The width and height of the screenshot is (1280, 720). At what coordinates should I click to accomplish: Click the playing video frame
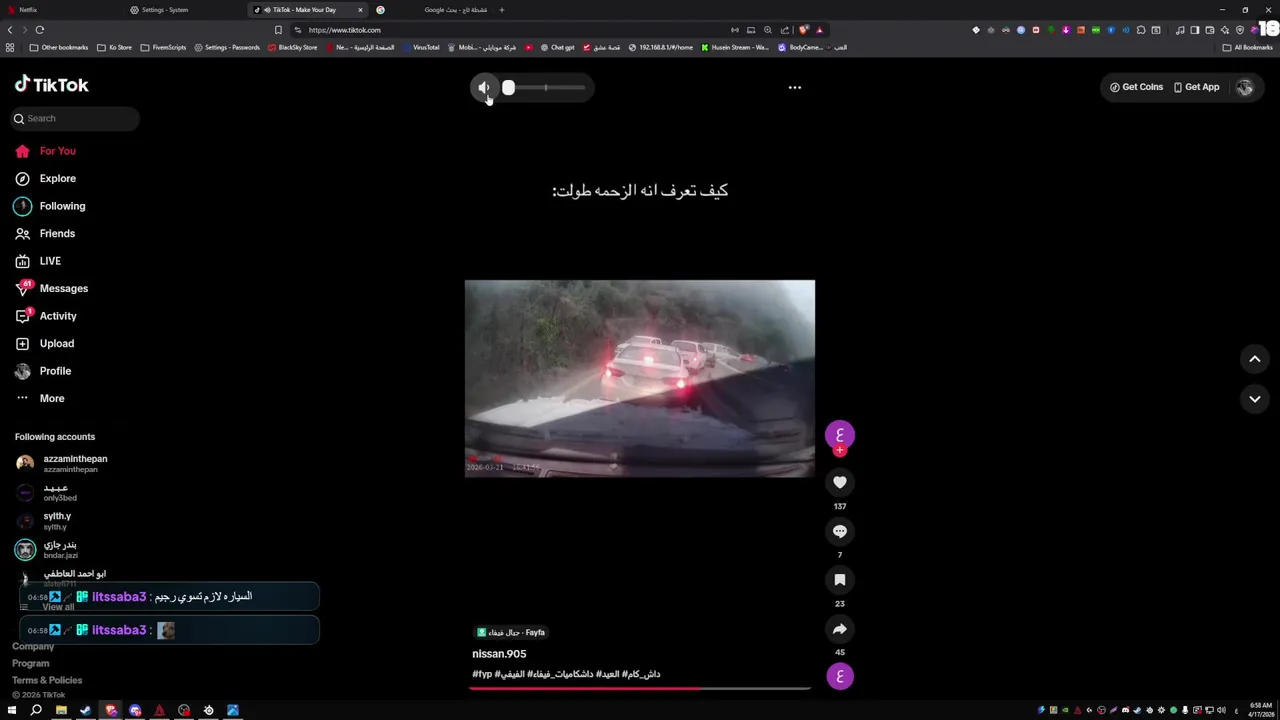[x=640, y=378]
